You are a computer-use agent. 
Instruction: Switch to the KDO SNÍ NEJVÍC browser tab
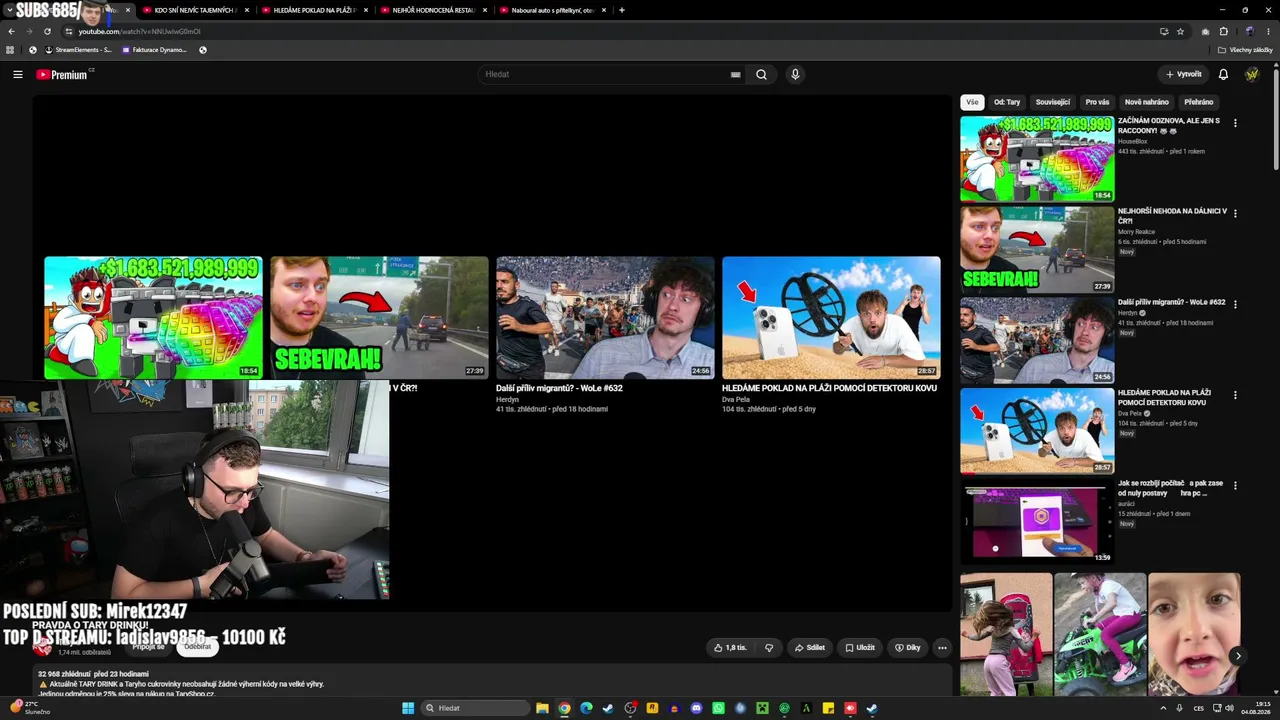195,10
